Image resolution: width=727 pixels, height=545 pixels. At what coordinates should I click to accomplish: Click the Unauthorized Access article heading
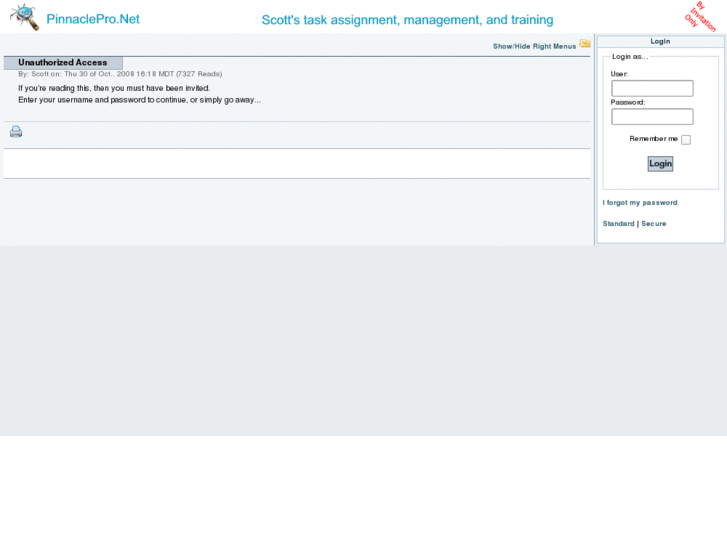63,63
